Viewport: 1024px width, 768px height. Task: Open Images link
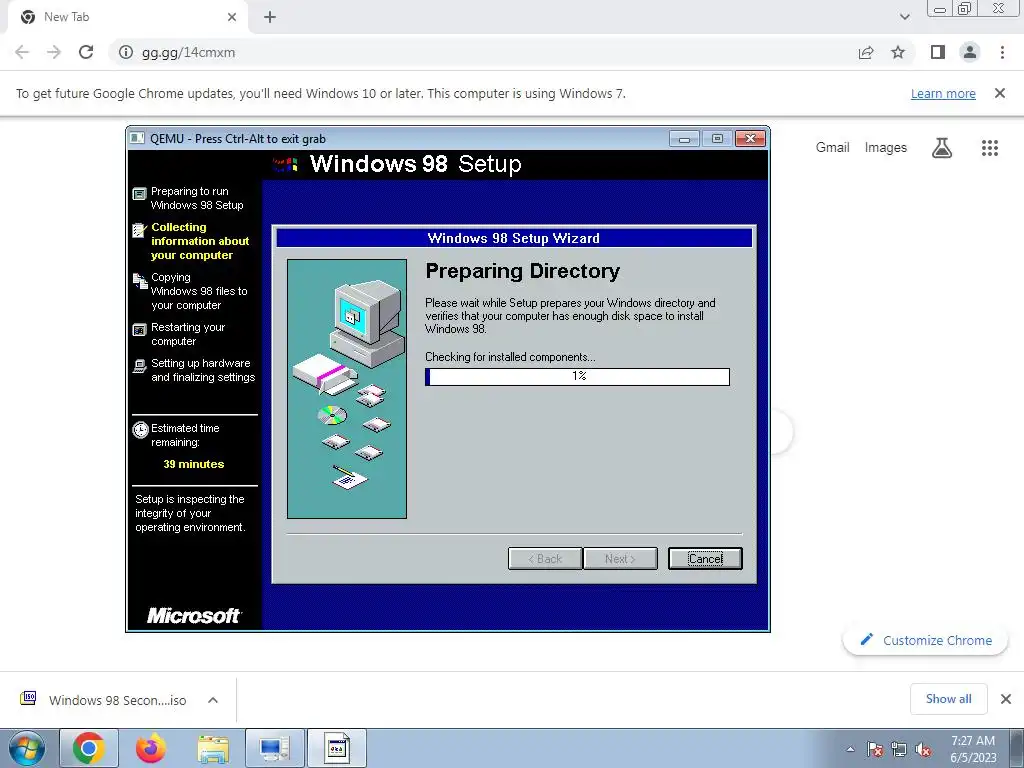(x=886, y=148)
